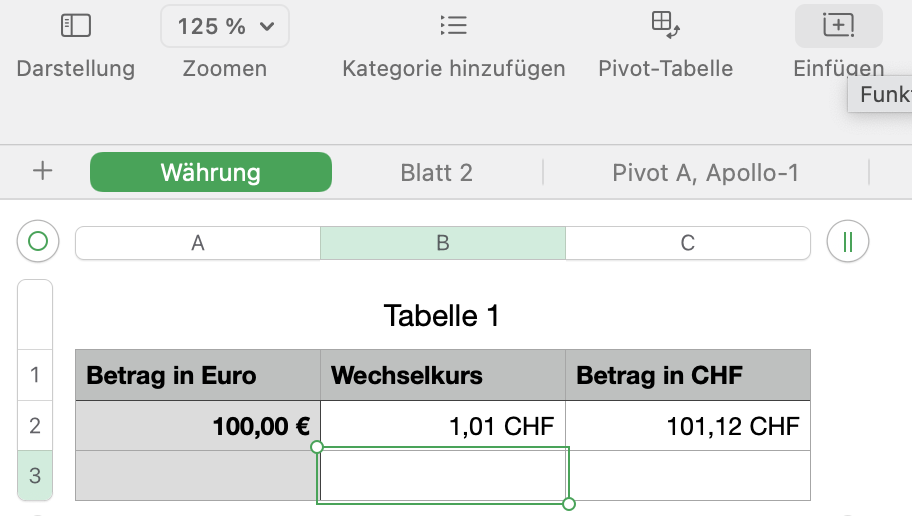Select row 2 header

pos(35,426)
